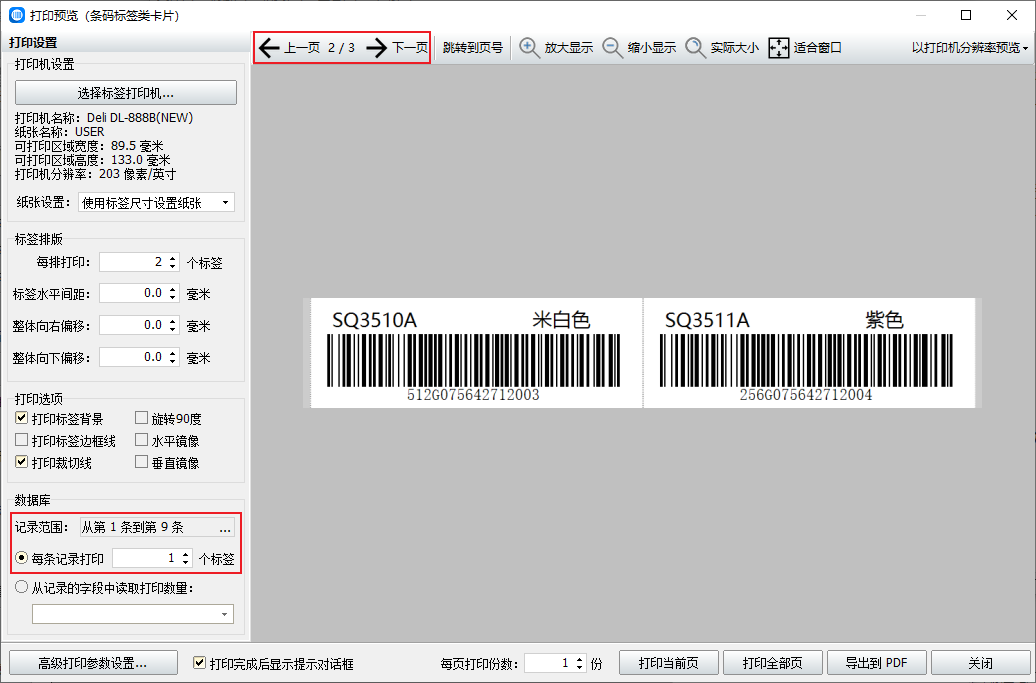This screenshot has width=1036, height=683.
Task: Toggle print label background checkbox
Action: pyautogui.click(x=22, y=418)
